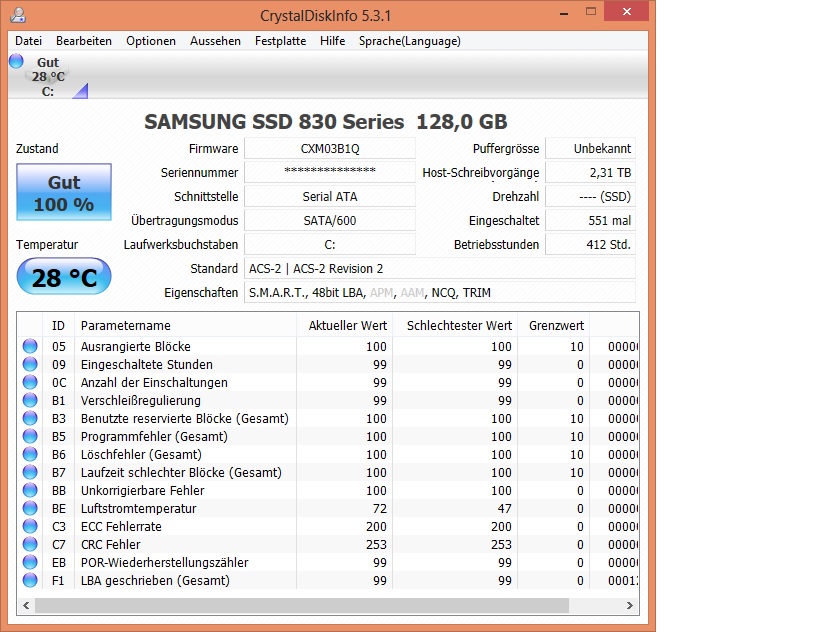Click status orb of Ausrangierte Blöcke row
This screenshot has width=819, height=632.
coord(30,346)
